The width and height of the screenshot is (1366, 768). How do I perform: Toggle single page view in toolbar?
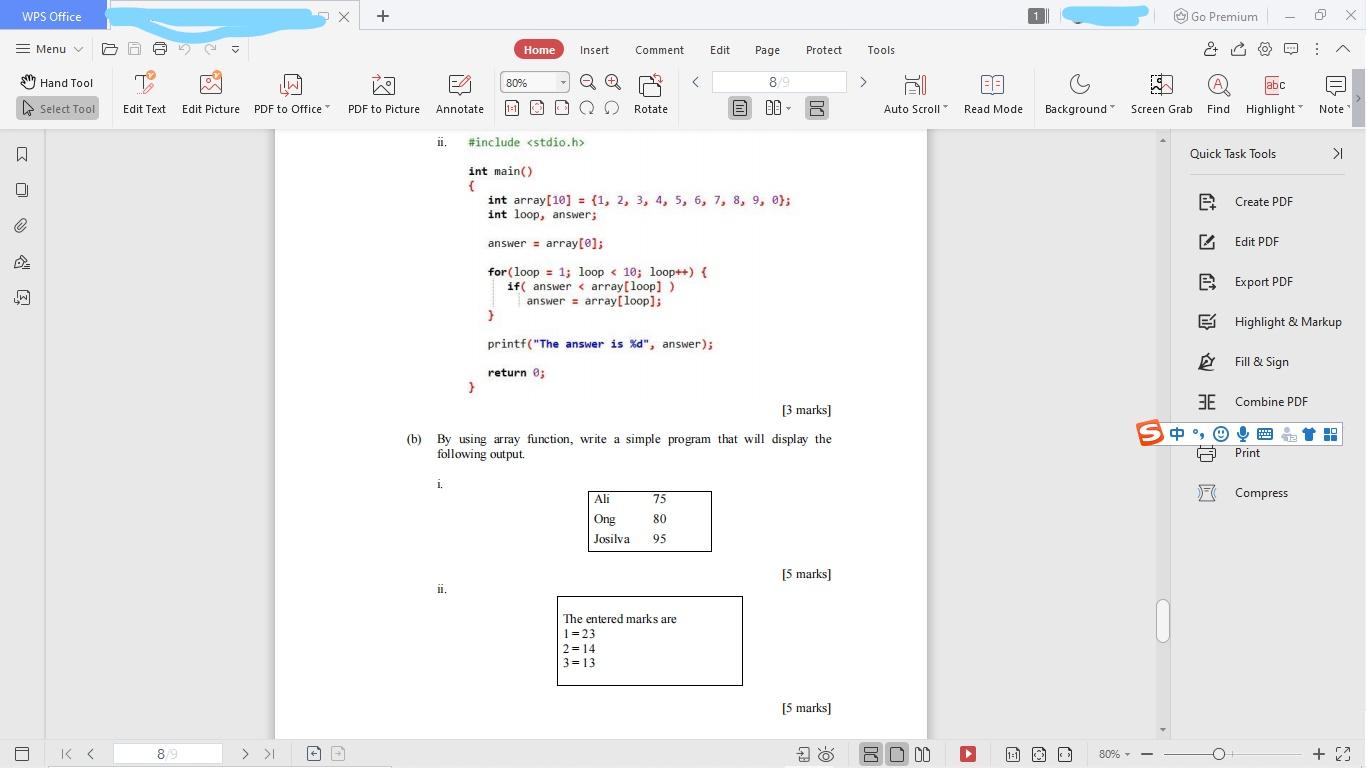point(740,108)
